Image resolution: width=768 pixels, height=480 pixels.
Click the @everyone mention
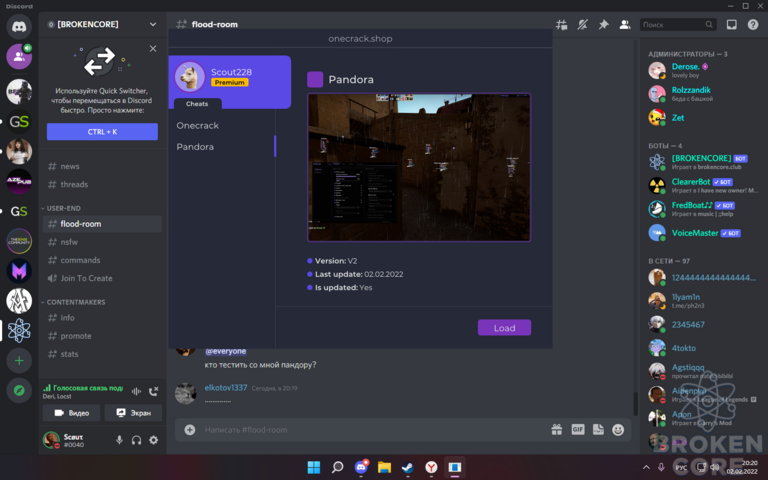225,351
